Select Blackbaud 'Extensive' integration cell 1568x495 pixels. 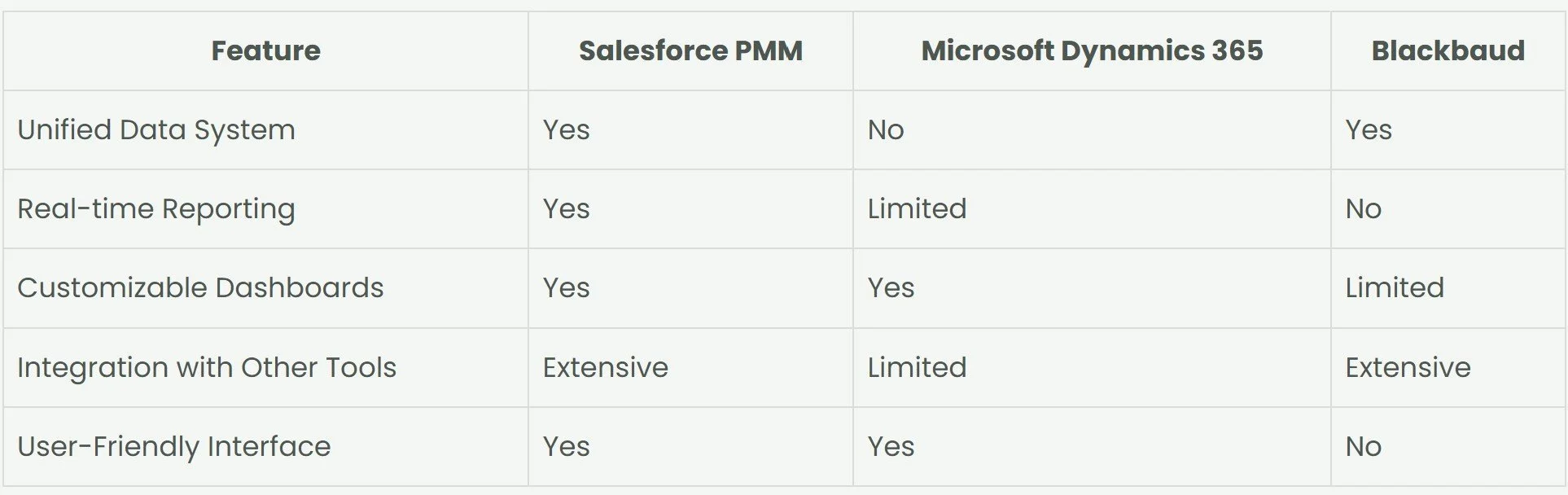pos(1408,367)
